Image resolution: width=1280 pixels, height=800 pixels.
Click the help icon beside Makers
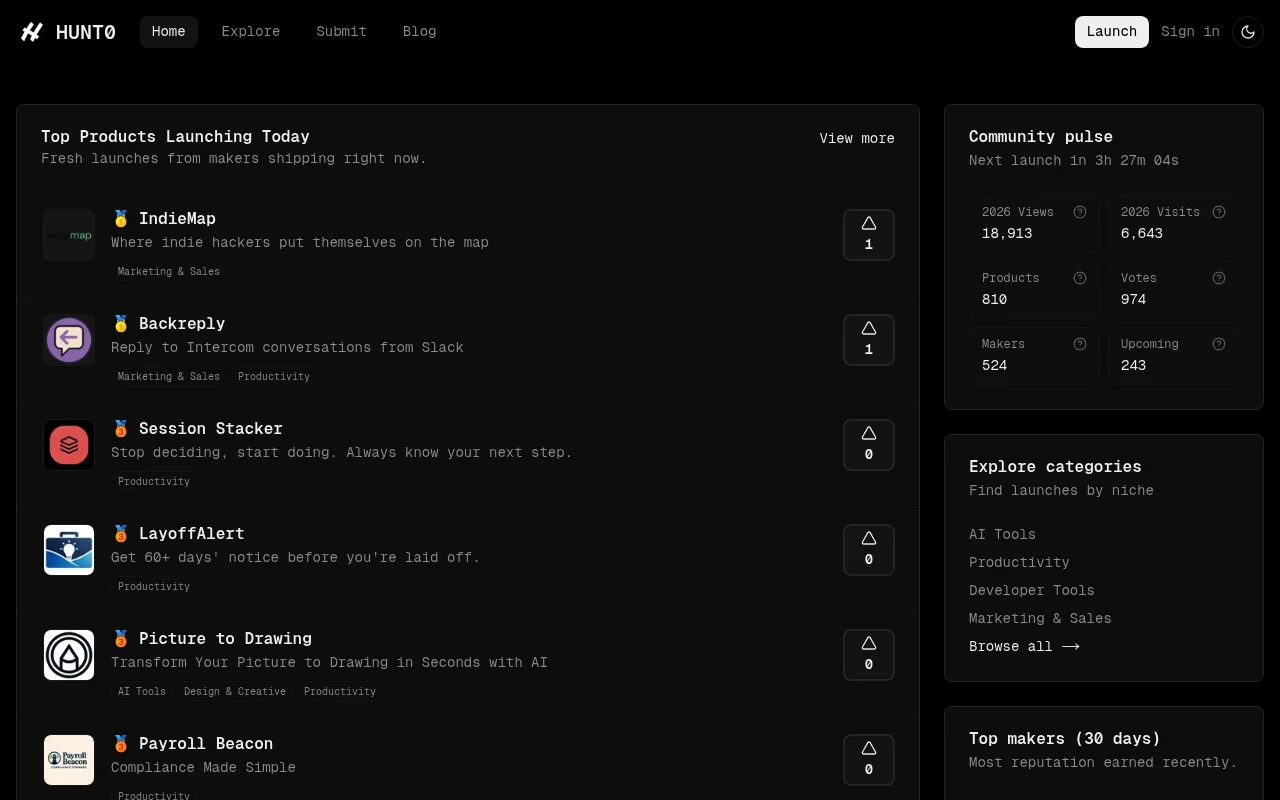[1080, 344]
